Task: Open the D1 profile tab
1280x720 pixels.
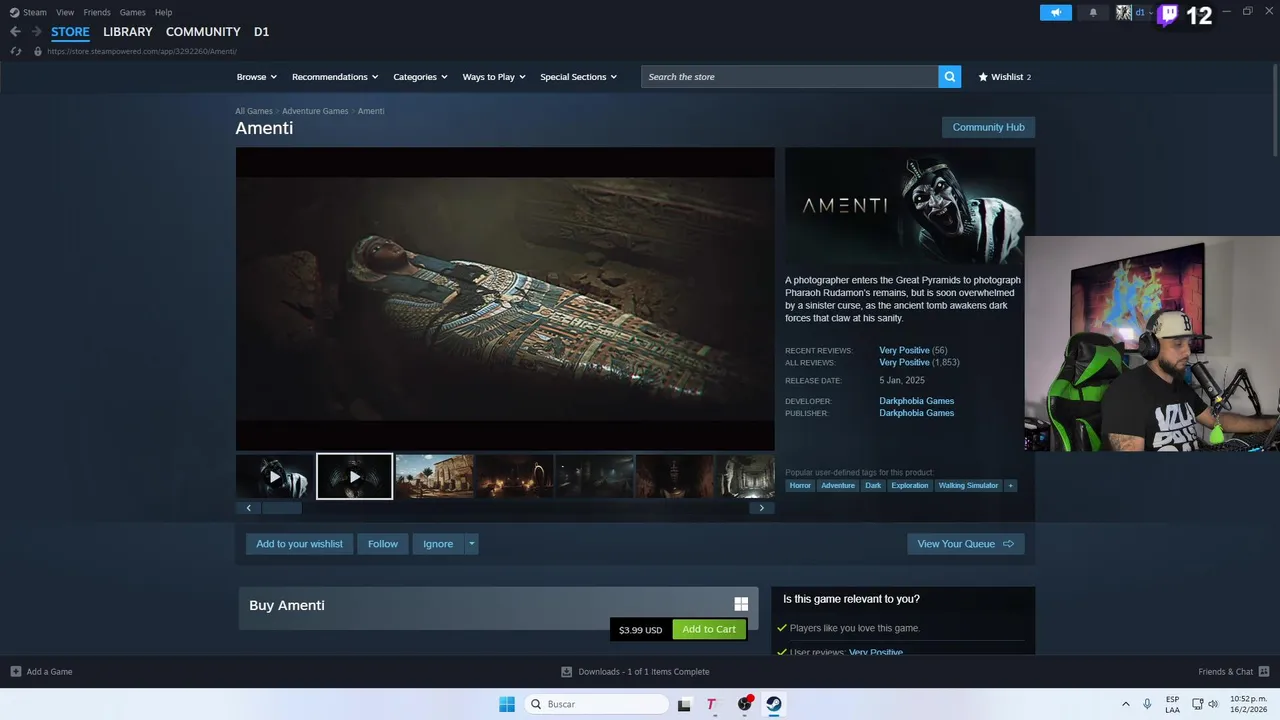Action: [x=261, y=32]
